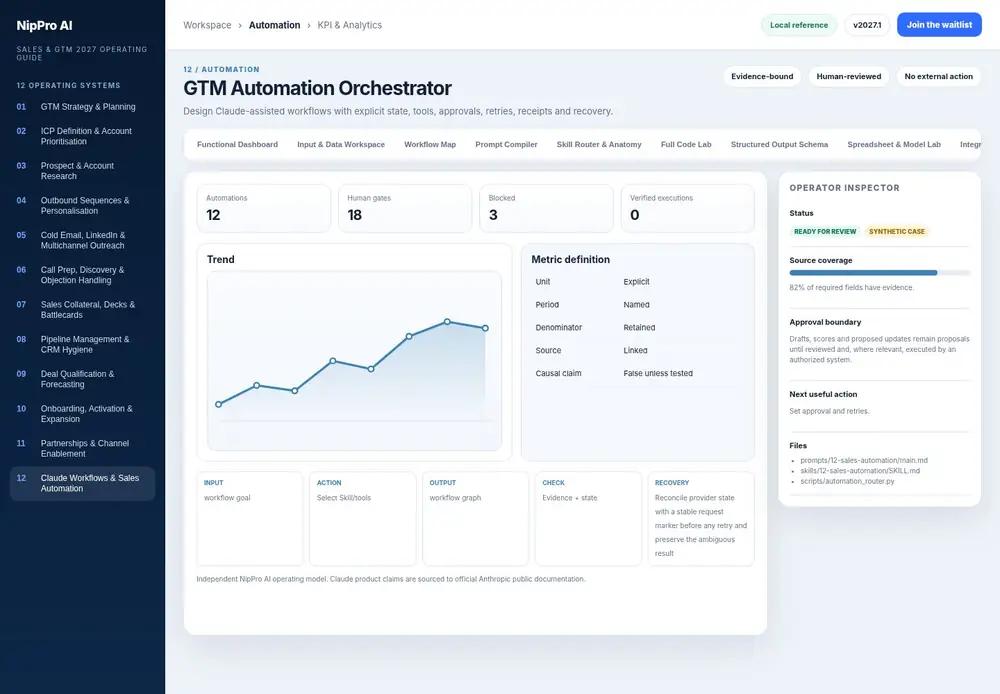Select the Verified executions 0 card

688,209
